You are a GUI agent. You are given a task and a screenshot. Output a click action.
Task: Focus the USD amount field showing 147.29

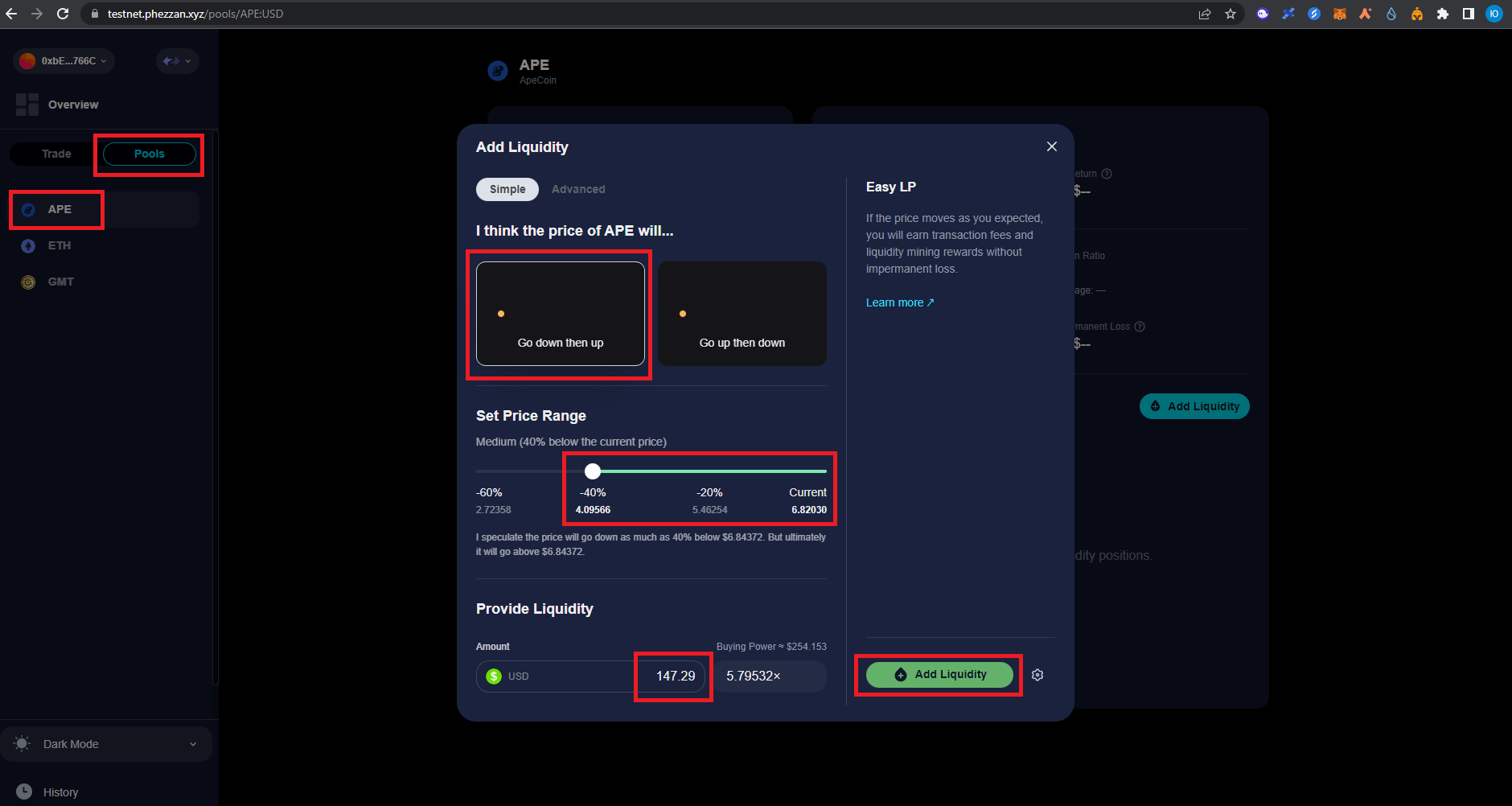[591, 676]
